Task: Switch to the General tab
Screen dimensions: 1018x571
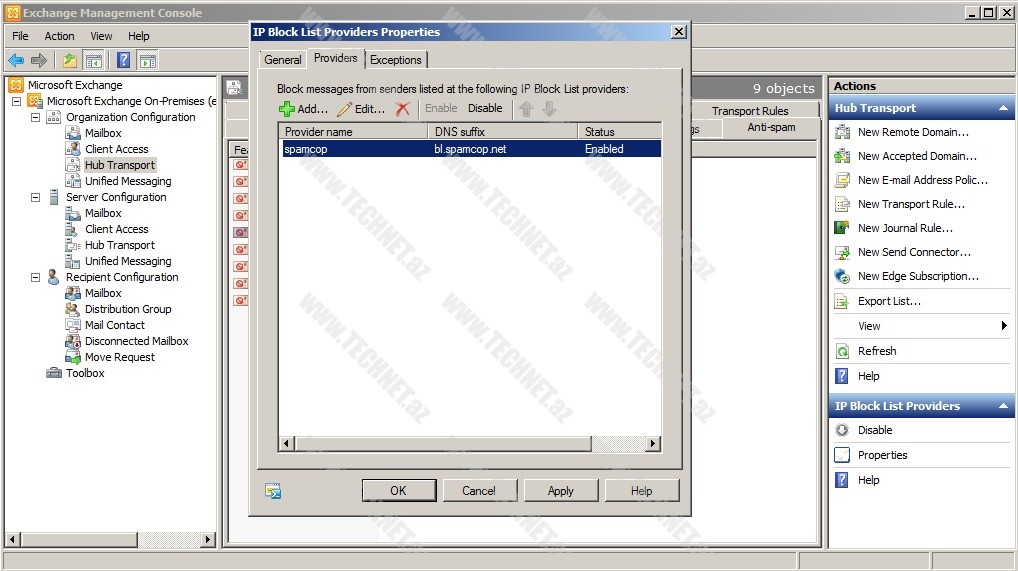Action: 283,60
